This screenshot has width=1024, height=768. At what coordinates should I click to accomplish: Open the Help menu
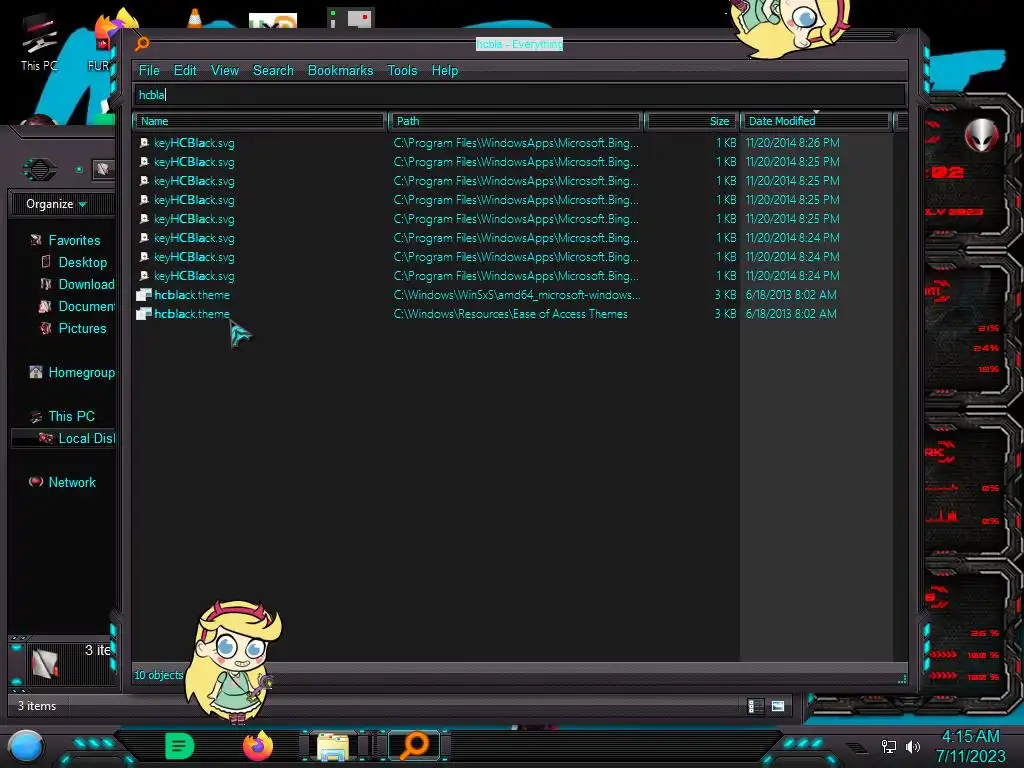[445, 71]
